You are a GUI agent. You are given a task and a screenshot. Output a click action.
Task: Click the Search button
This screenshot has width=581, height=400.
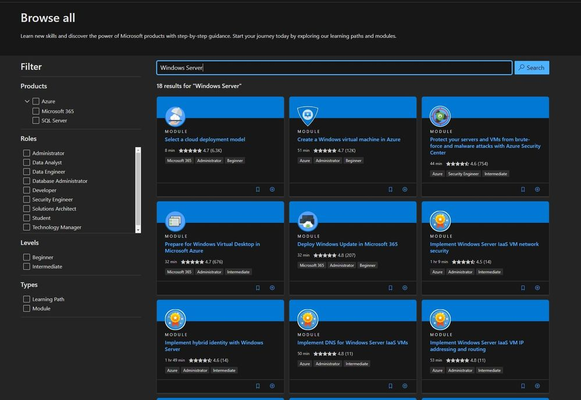pyautogui.click(x=532, y=68)
